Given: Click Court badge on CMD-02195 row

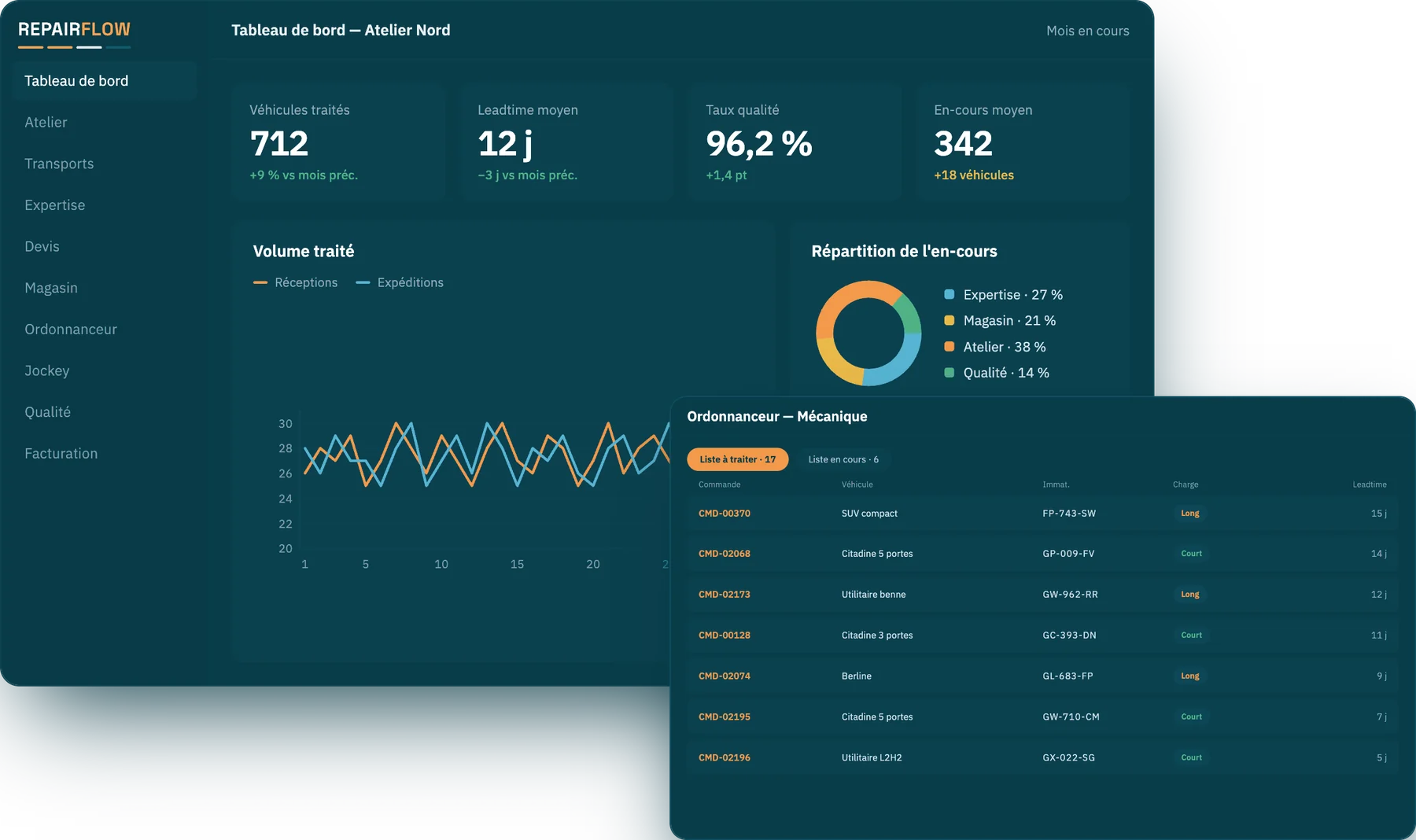Looking at the screenshot, I should [1191, 717].
